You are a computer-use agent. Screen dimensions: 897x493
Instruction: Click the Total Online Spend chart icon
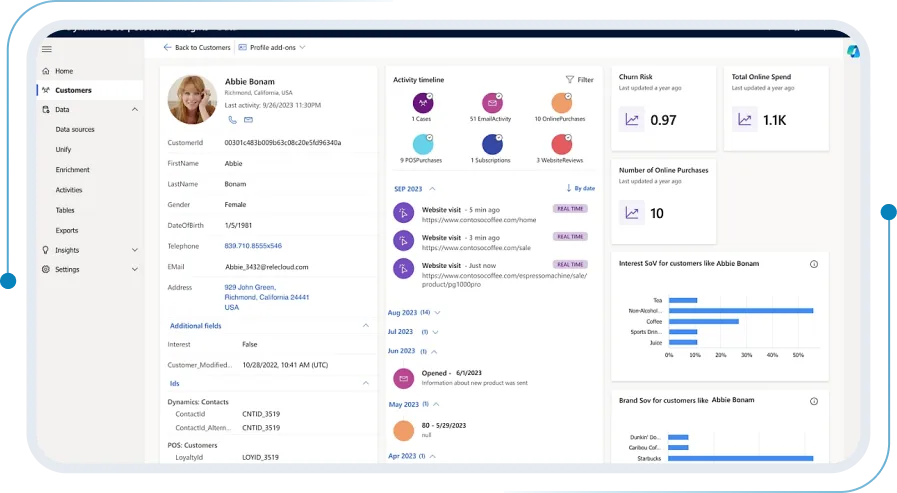point(744,120)
